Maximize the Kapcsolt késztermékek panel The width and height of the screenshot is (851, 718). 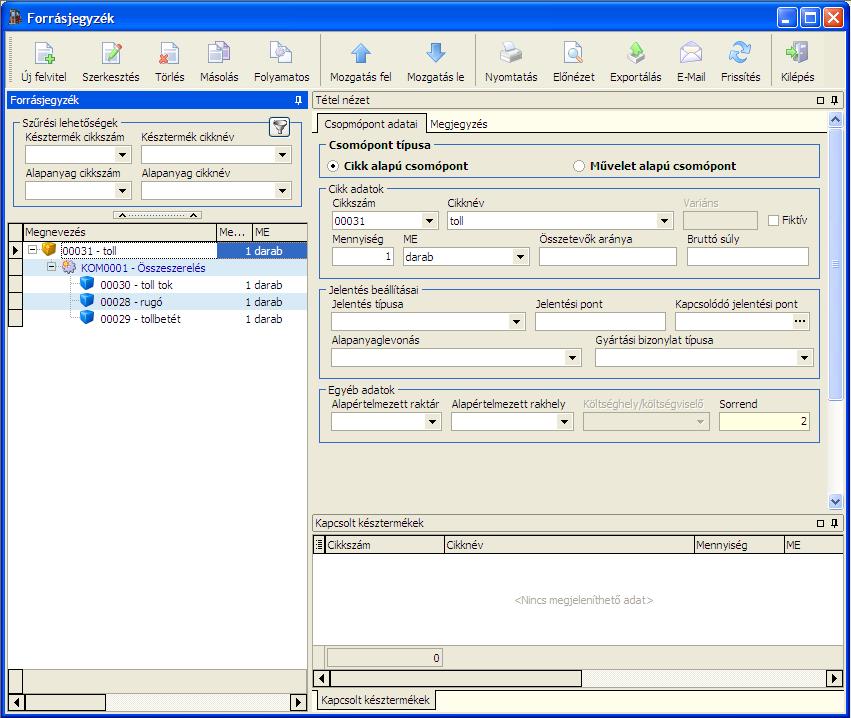click(x=820, y=523)
